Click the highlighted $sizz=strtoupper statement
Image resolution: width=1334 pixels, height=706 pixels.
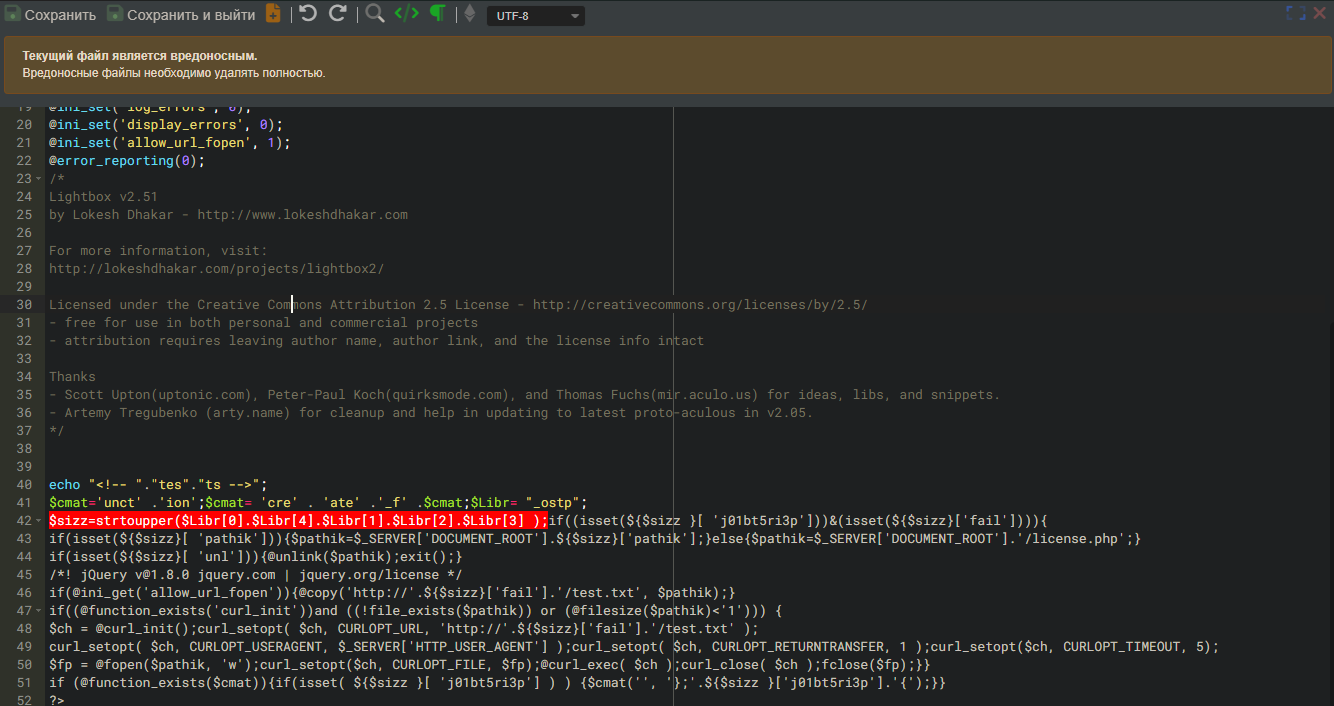[298, 521]
